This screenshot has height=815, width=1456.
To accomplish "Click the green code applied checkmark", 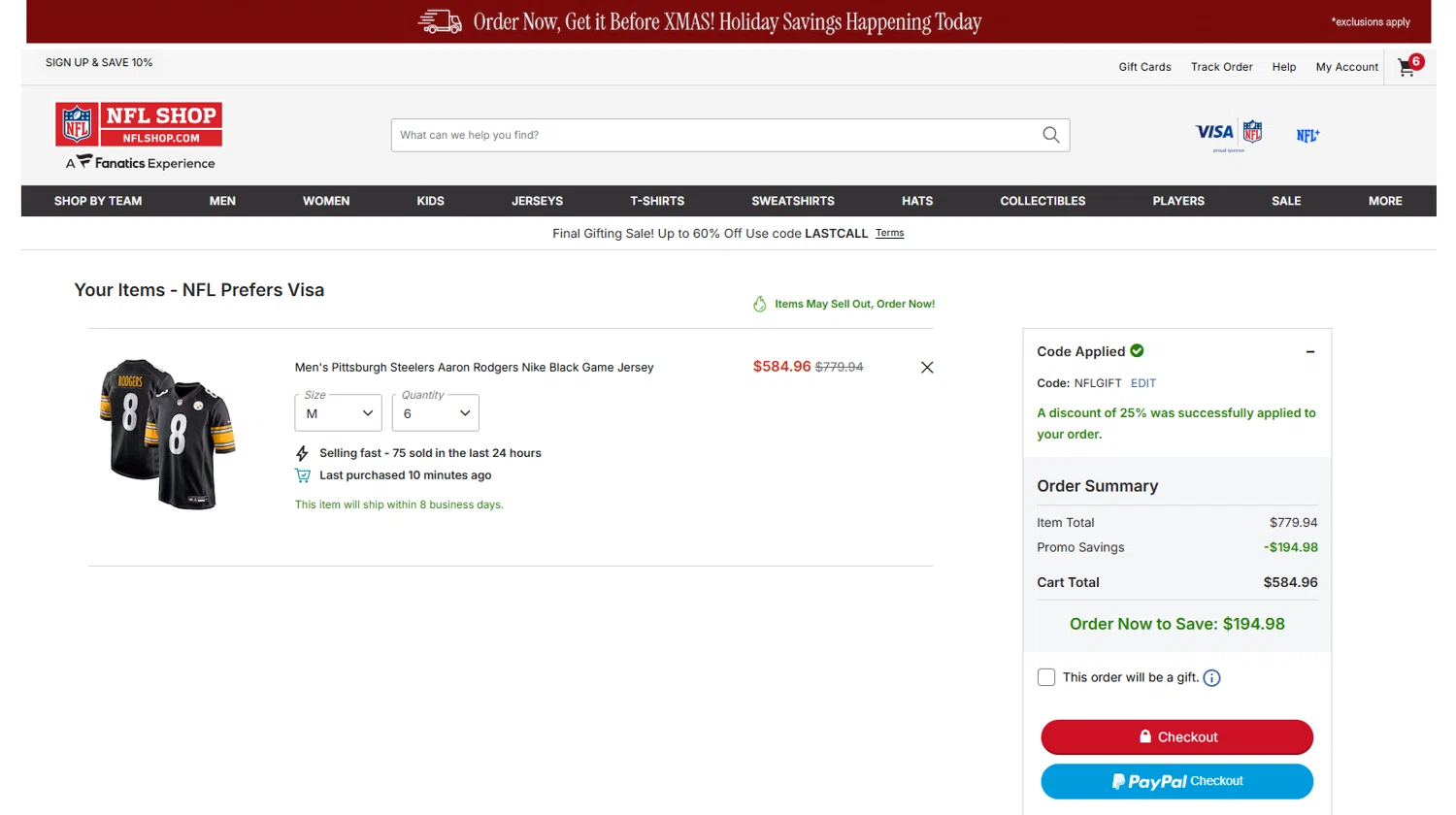I will [x=1137, y=350].
